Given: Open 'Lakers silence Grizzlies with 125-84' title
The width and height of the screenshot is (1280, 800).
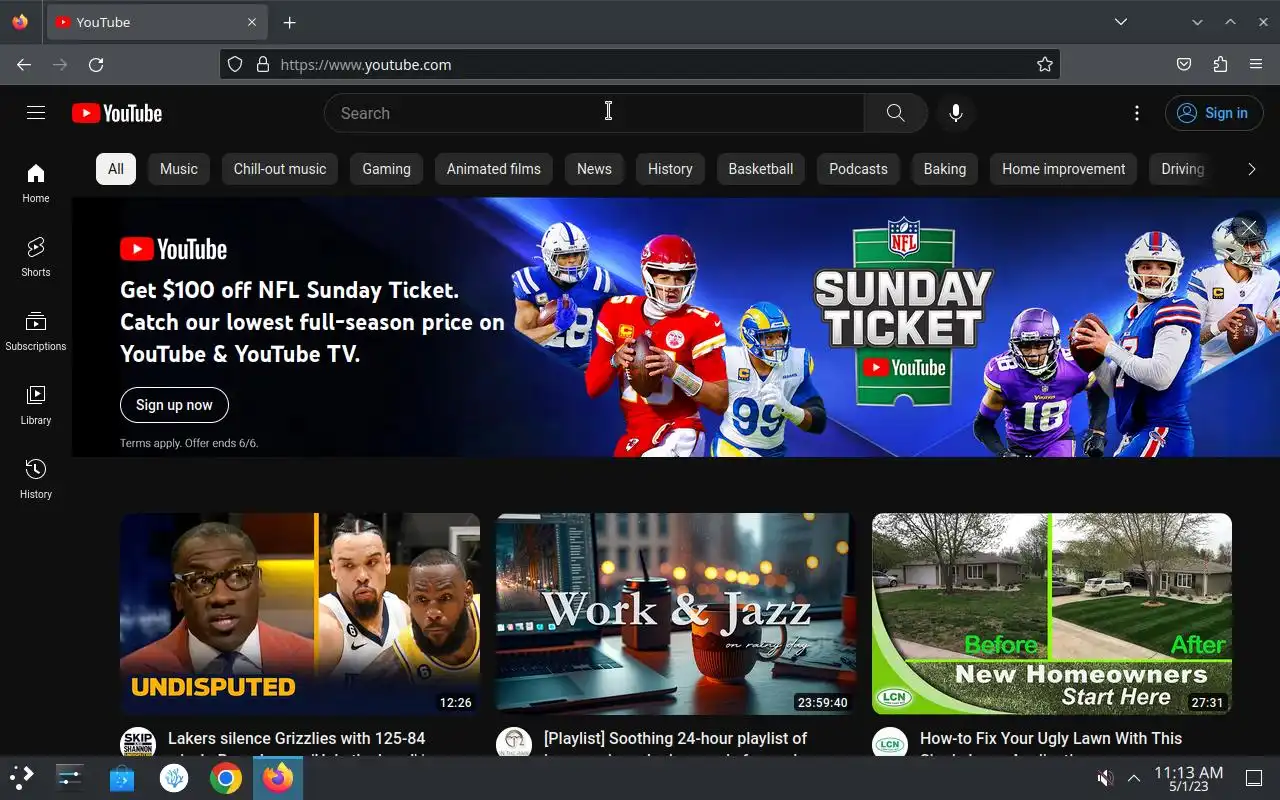Looking at the screenshot, I should pos(297,738).
